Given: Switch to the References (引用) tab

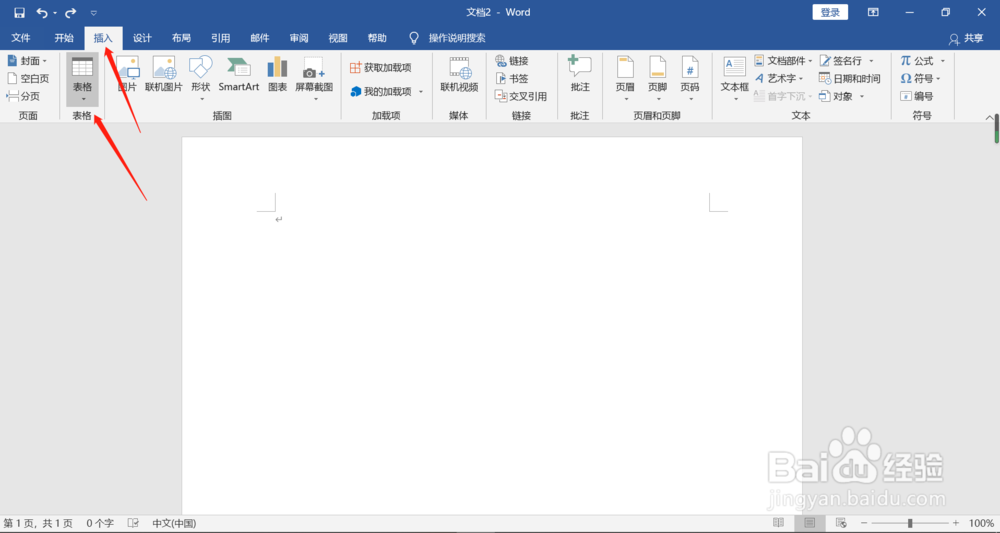Looking at the screenshot, I should click(x=221, y=38).
